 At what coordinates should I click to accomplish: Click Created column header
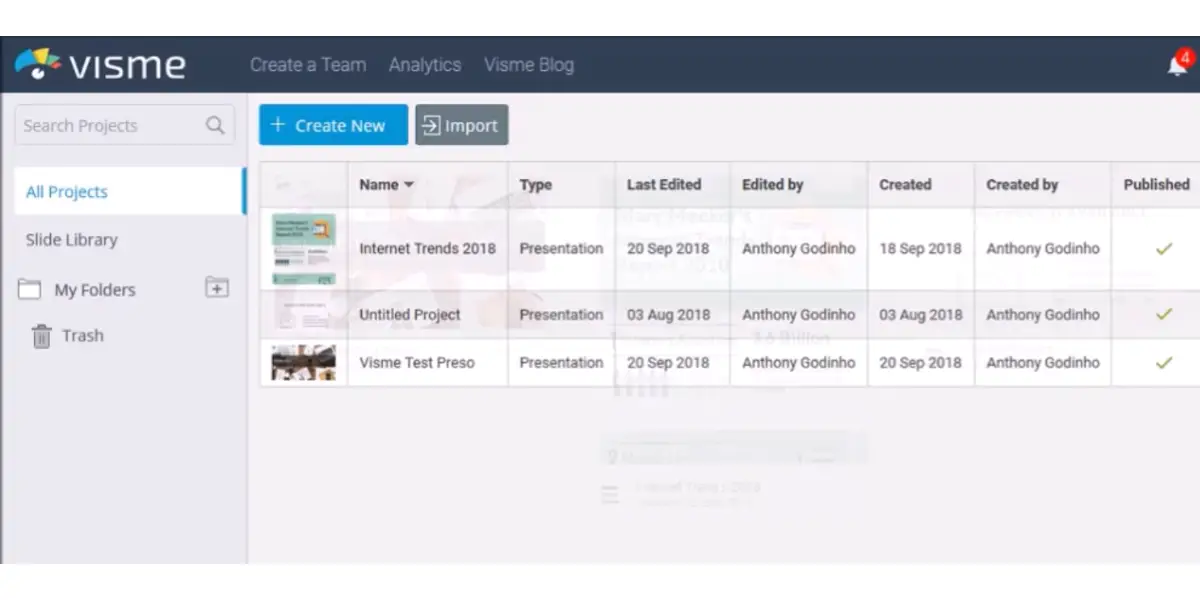905,184
